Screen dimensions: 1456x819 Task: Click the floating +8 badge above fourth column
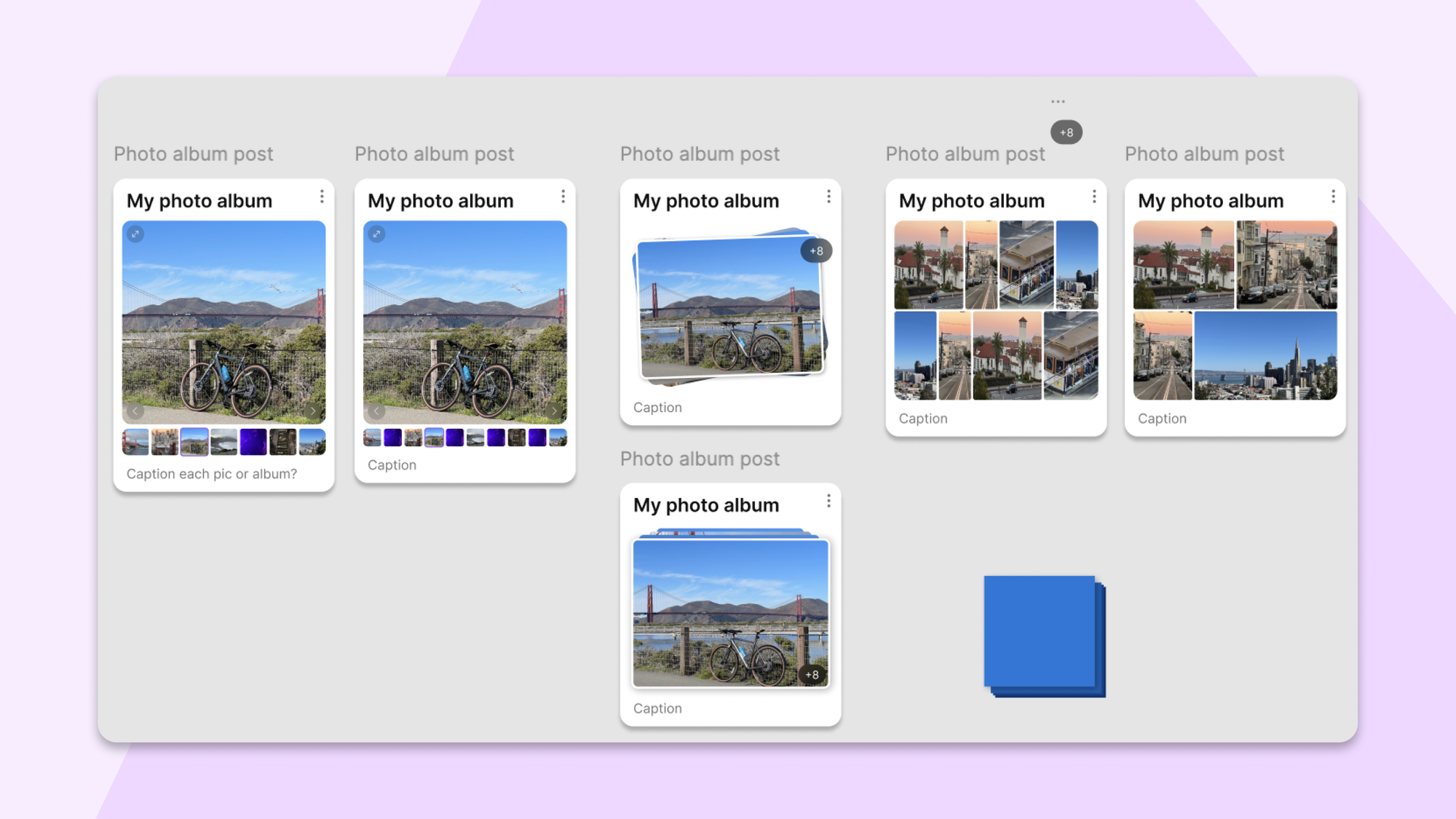coord(1066,132)
